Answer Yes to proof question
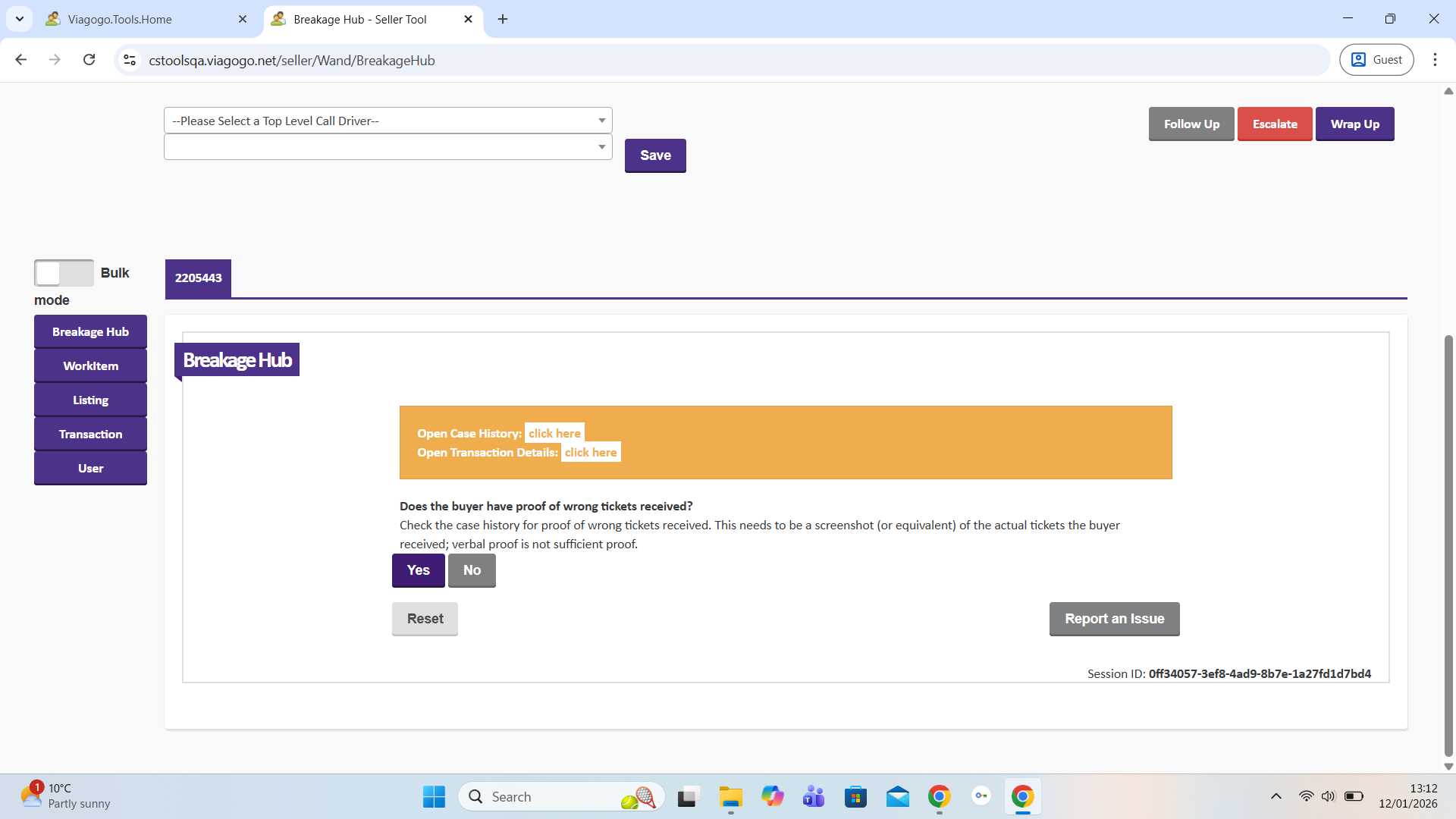This screenshot has width=1456, height=819. coord(418,570)
